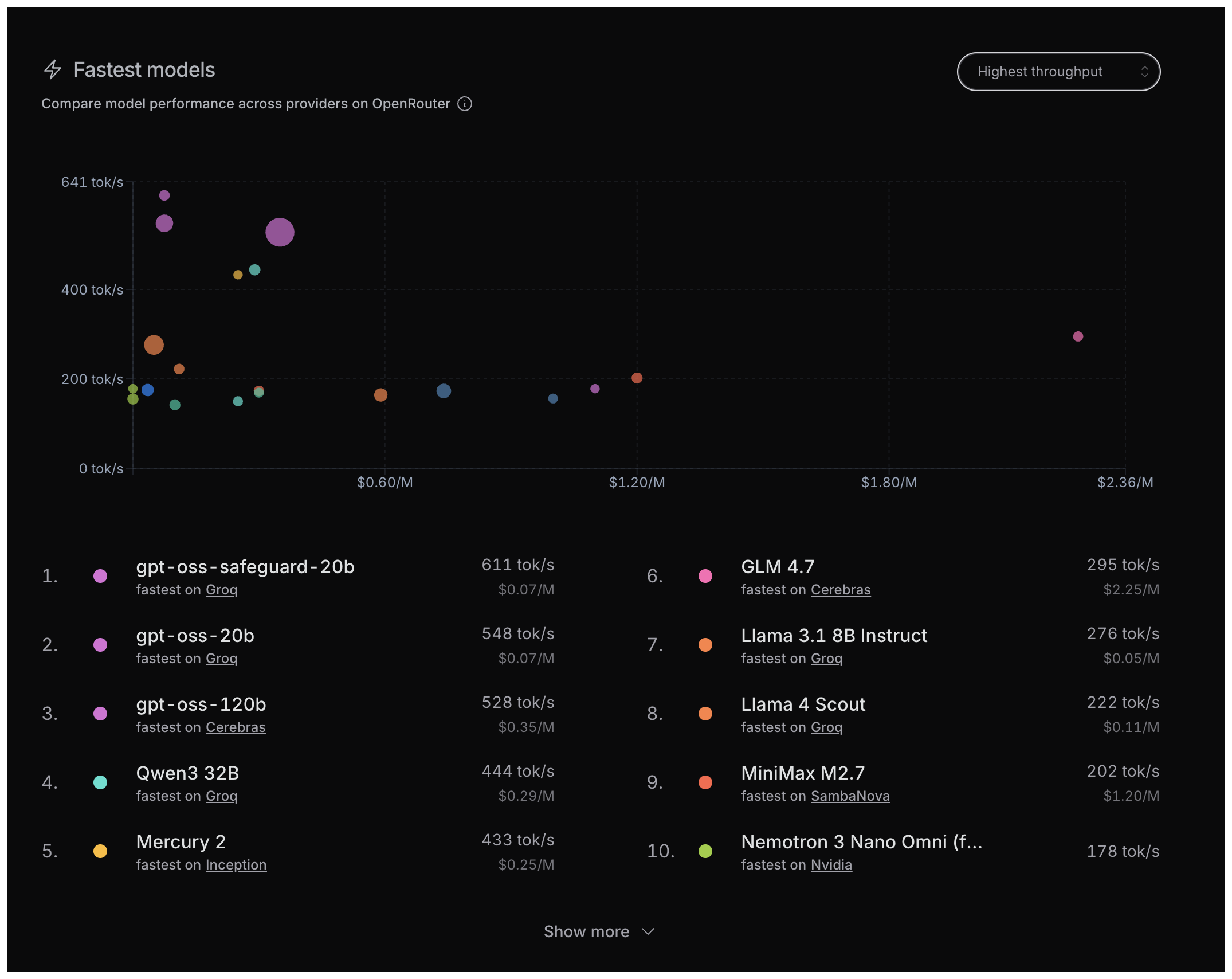
Task: Click the purple dot beside gpt-oss-120b in the list
Action: tap(100, 714)
